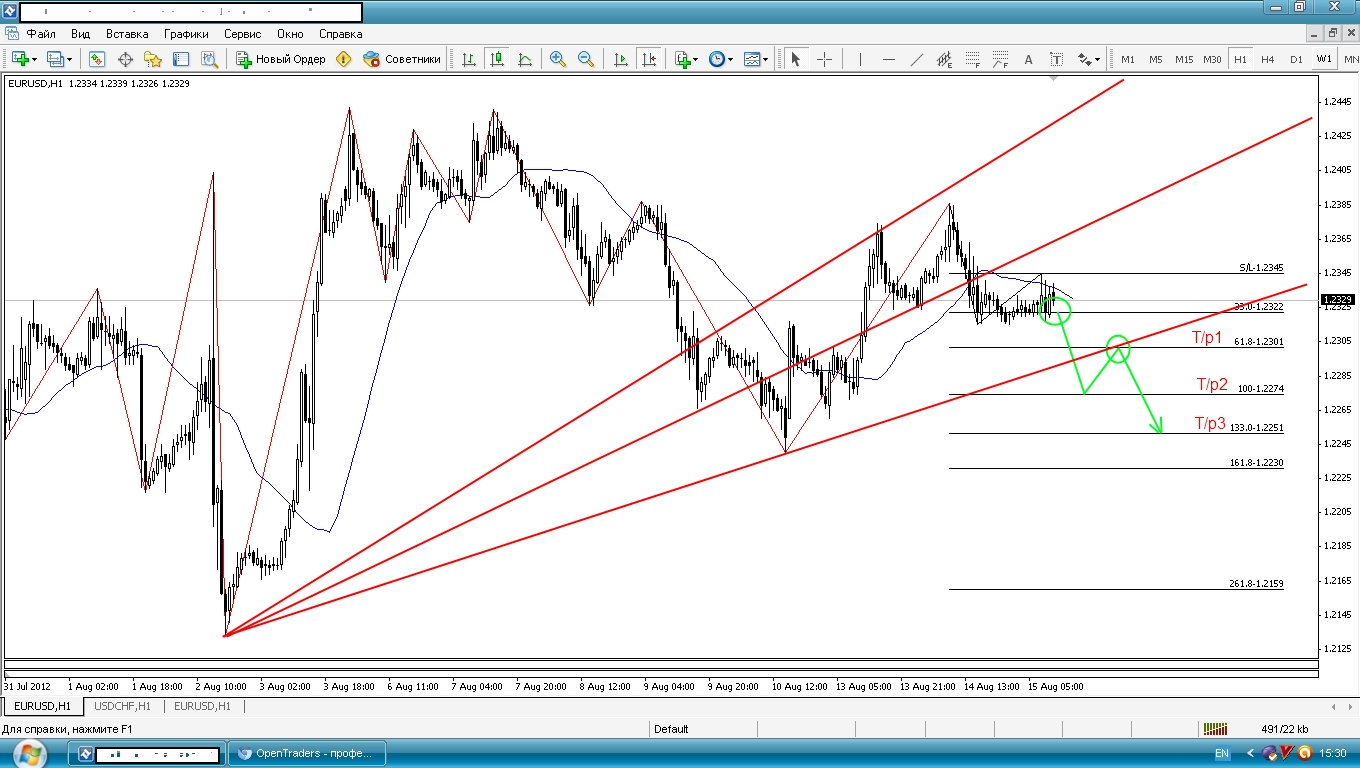Select the S/L-1.2345 level label
The height and width of the screenshot is (768, 1360).
click(x=1261, y=268)
